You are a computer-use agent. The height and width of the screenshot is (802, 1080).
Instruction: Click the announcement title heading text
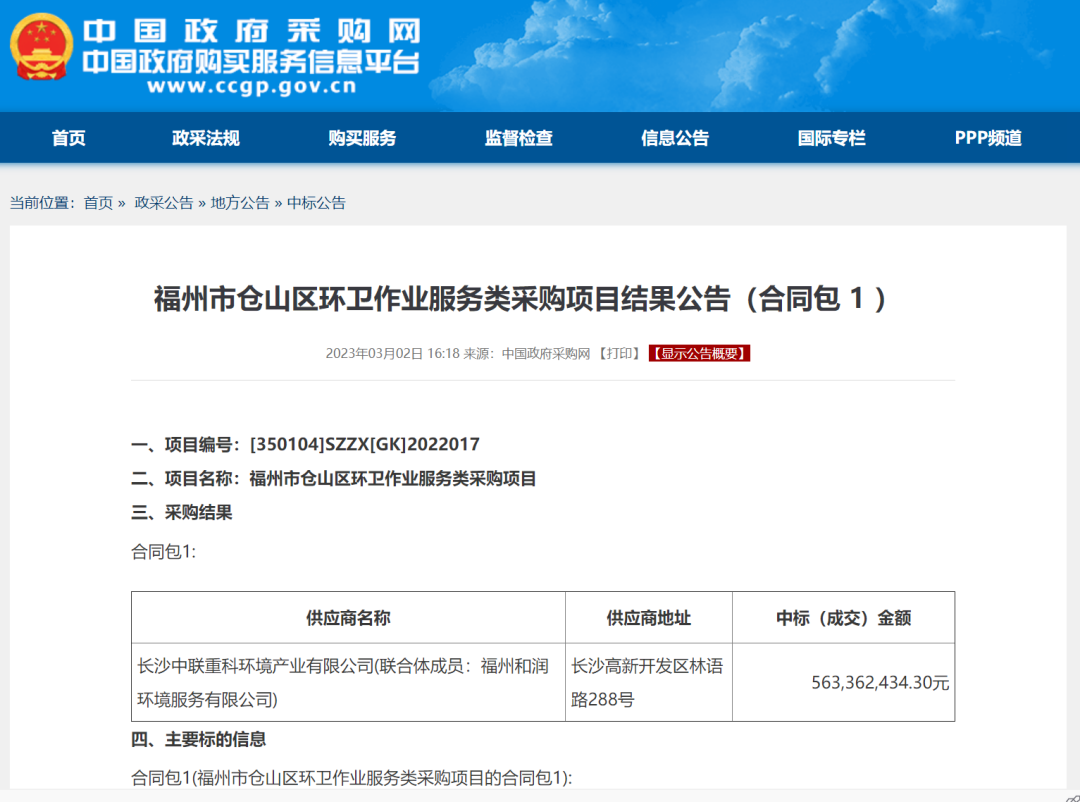tap(521, 298)
